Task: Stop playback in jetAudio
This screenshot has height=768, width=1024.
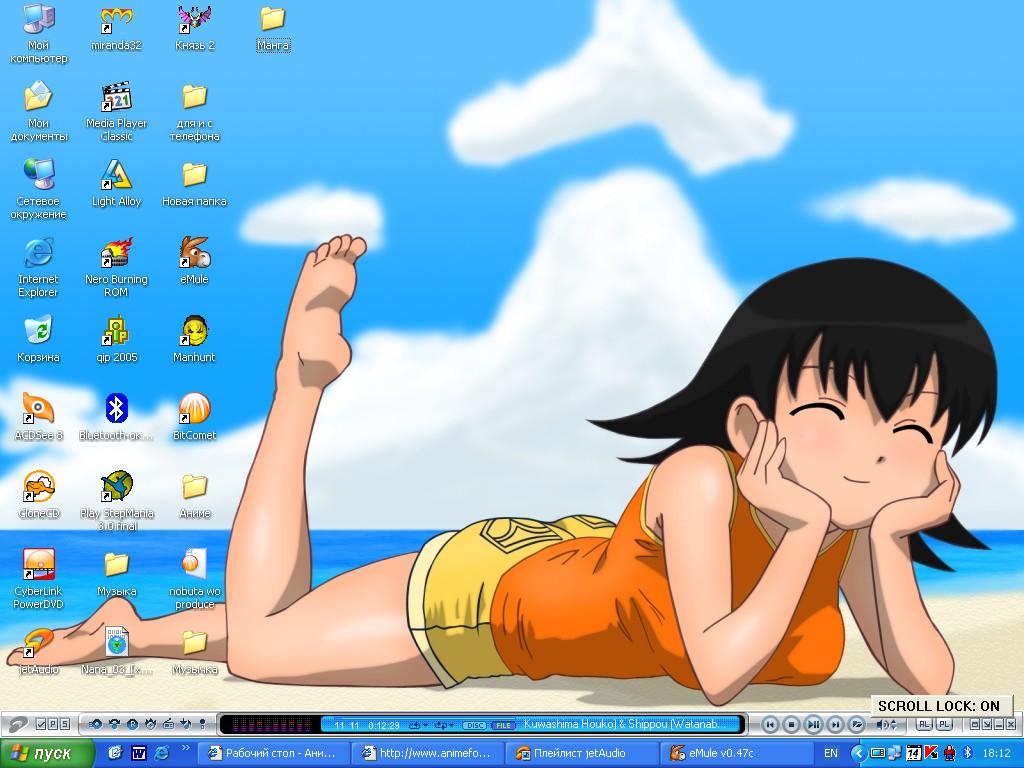Action: [792, 724]
